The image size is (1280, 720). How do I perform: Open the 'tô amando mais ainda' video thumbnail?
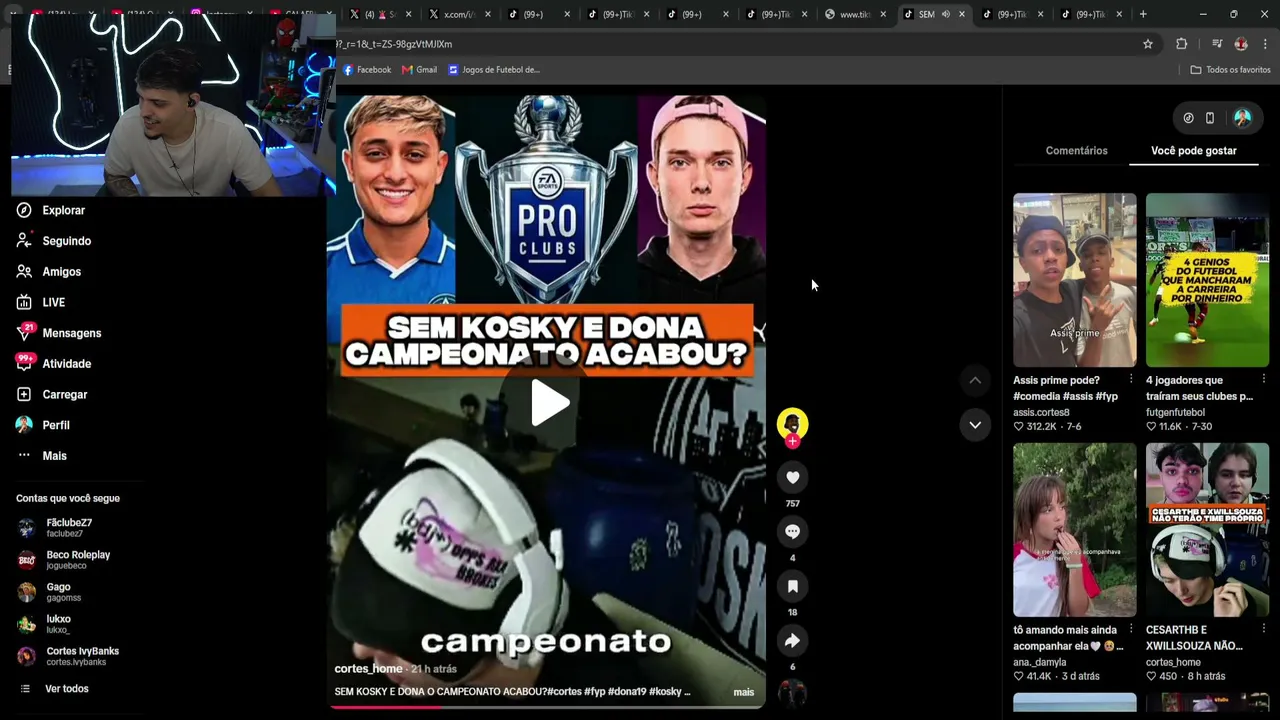pos(1075,530)
